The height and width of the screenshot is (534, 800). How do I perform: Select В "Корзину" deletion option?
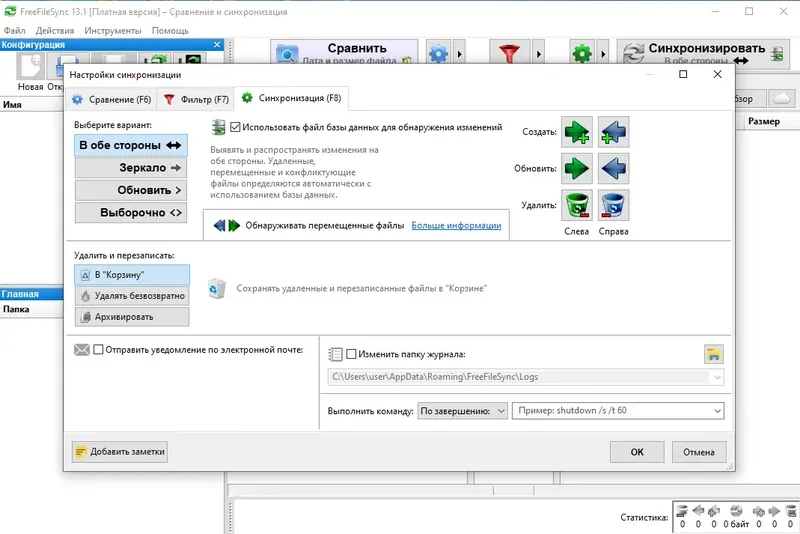coord(132,275)
